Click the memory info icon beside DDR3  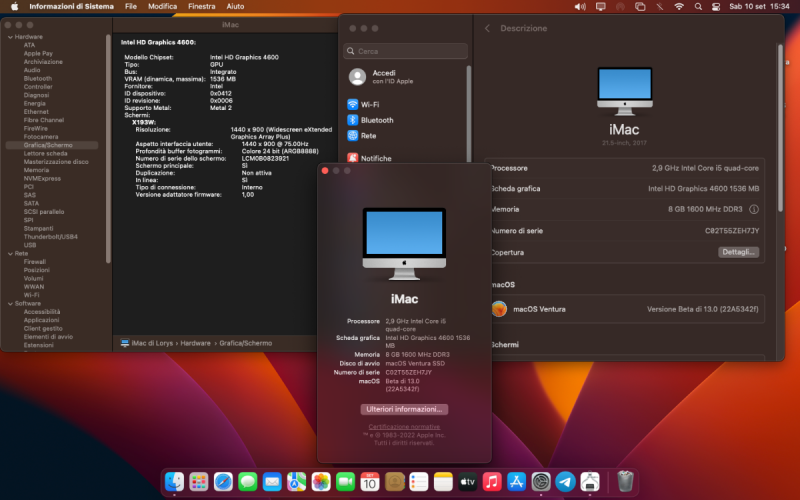(753, 209)
